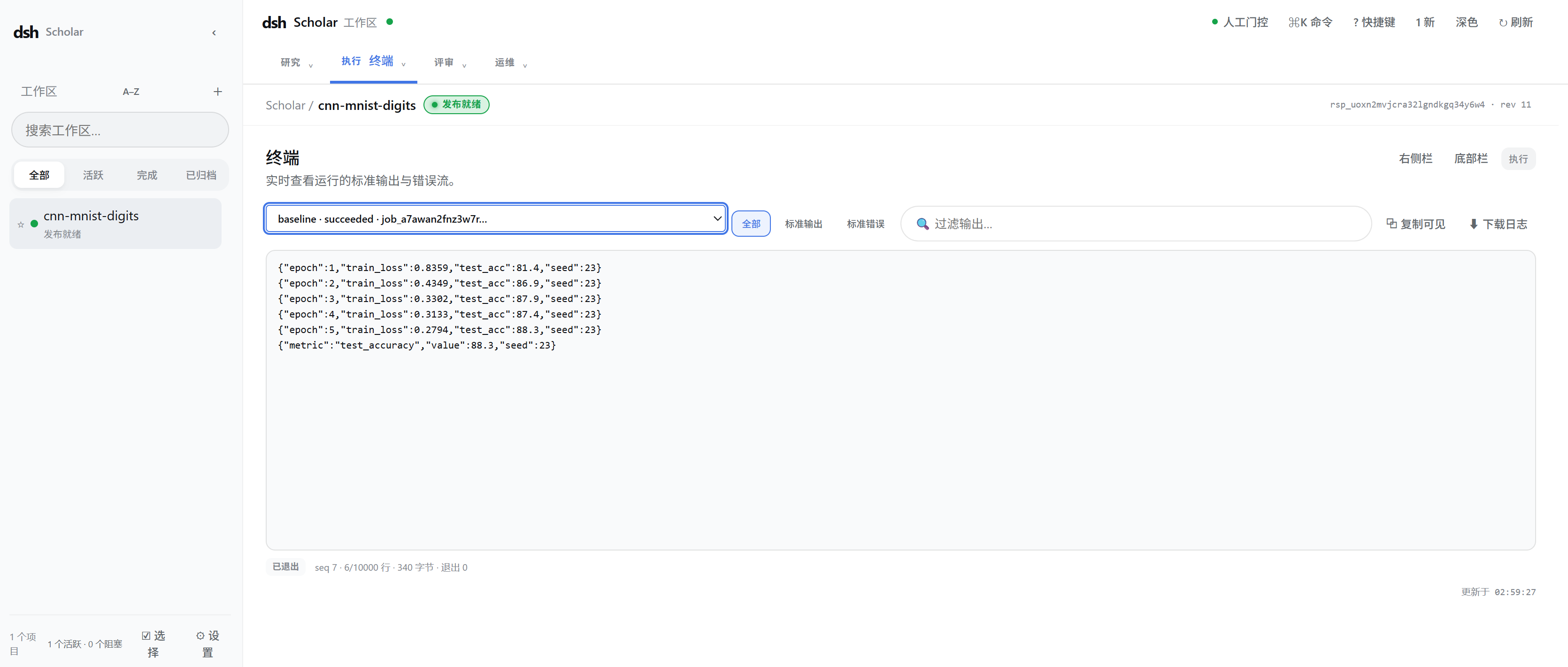
Task: Select the 完成 workspace filter tab
Action: 146,175
